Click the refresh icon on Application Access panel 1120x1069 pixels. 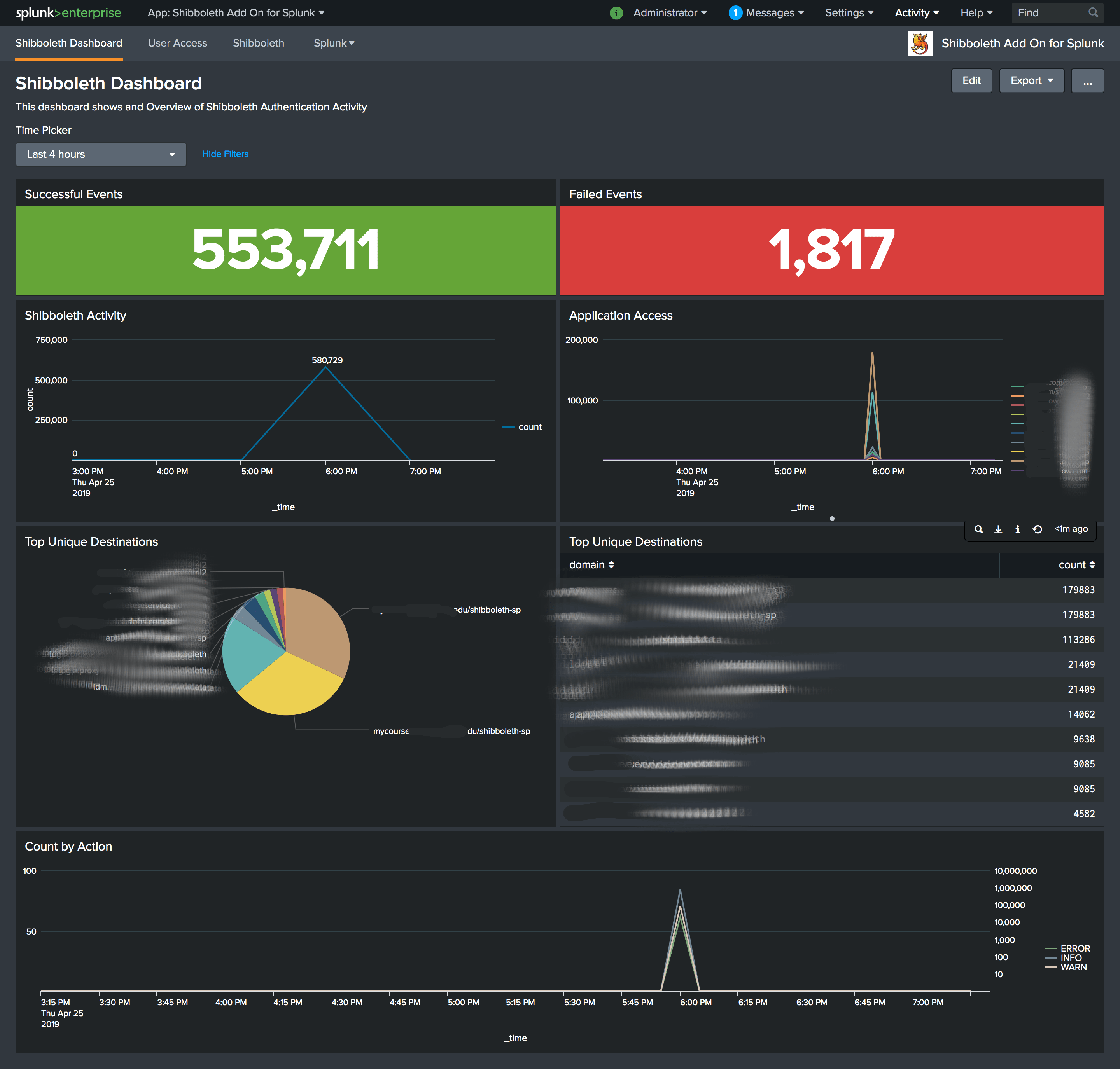(x=1037, y=529)
